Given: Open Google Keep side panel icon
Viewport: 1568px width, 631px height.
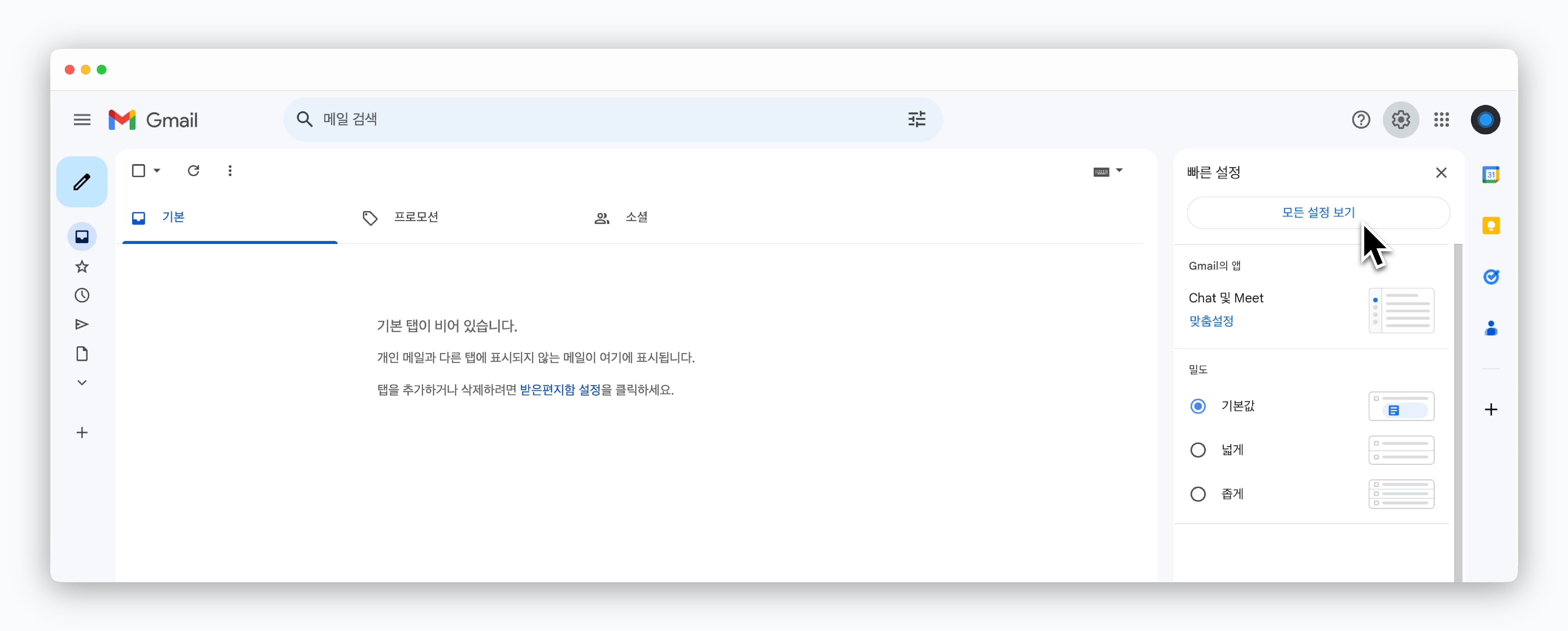Looking at the screenshot, I should tap(1491, 226).
